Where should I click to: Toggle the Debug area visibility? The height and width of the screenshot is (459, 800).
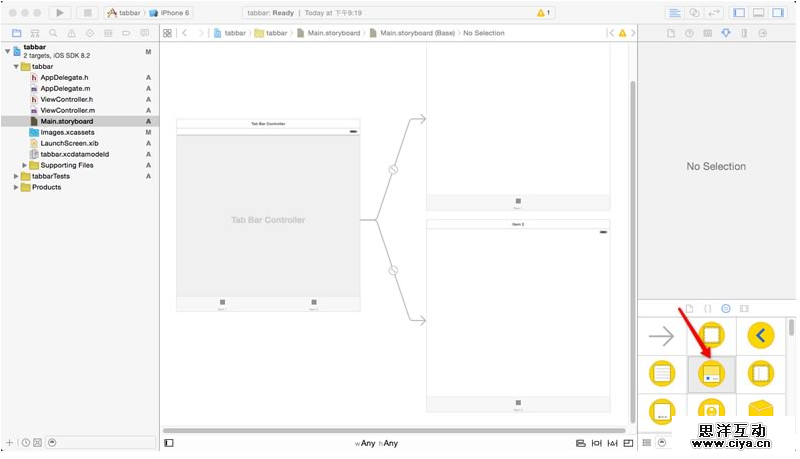[759, 13]
